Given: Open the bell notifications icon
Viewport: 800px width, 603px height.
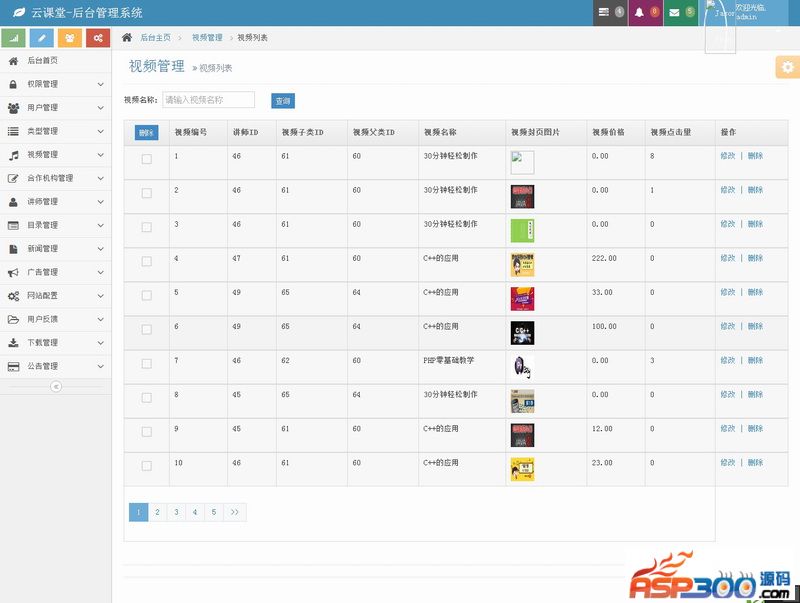Looking at the screenshot, I should [x=639, y=12].
